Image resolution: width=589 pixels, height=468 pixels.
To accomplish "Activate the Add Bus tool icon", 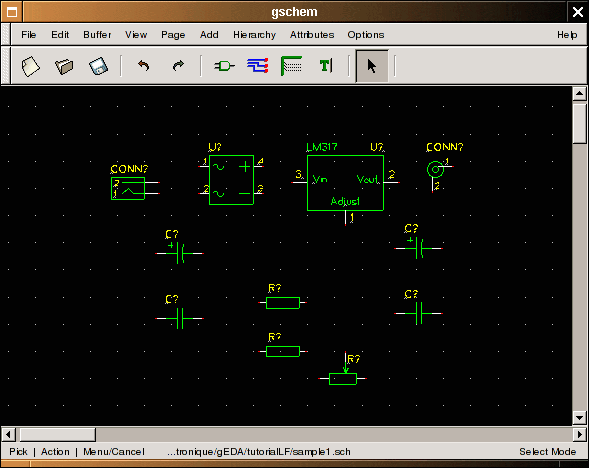I will [x=291, y=66].
